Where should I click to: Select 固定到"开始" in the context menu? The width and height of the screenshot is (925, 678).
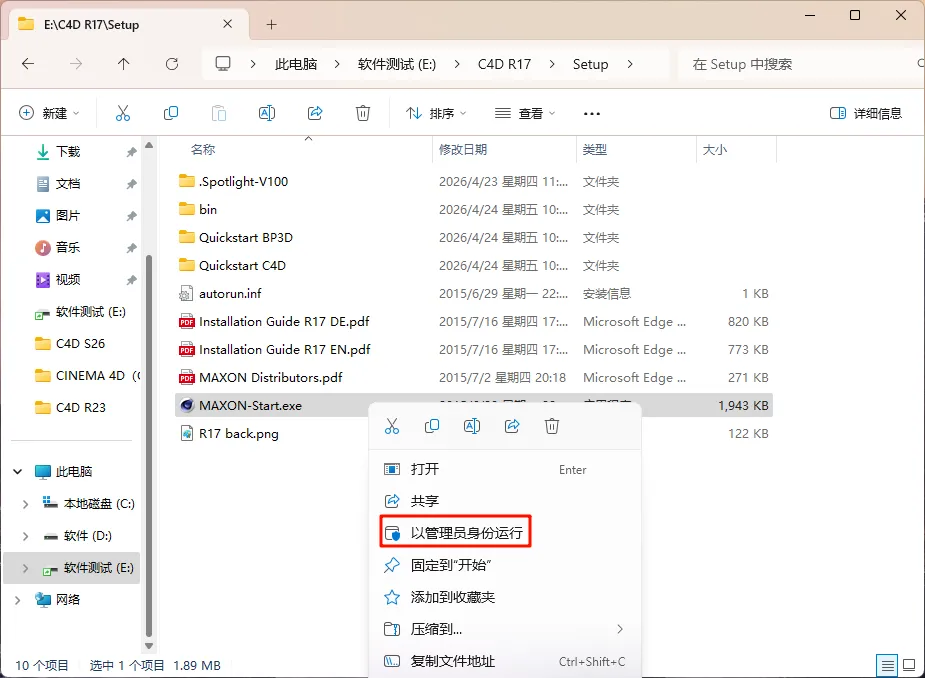pos(504,565)
